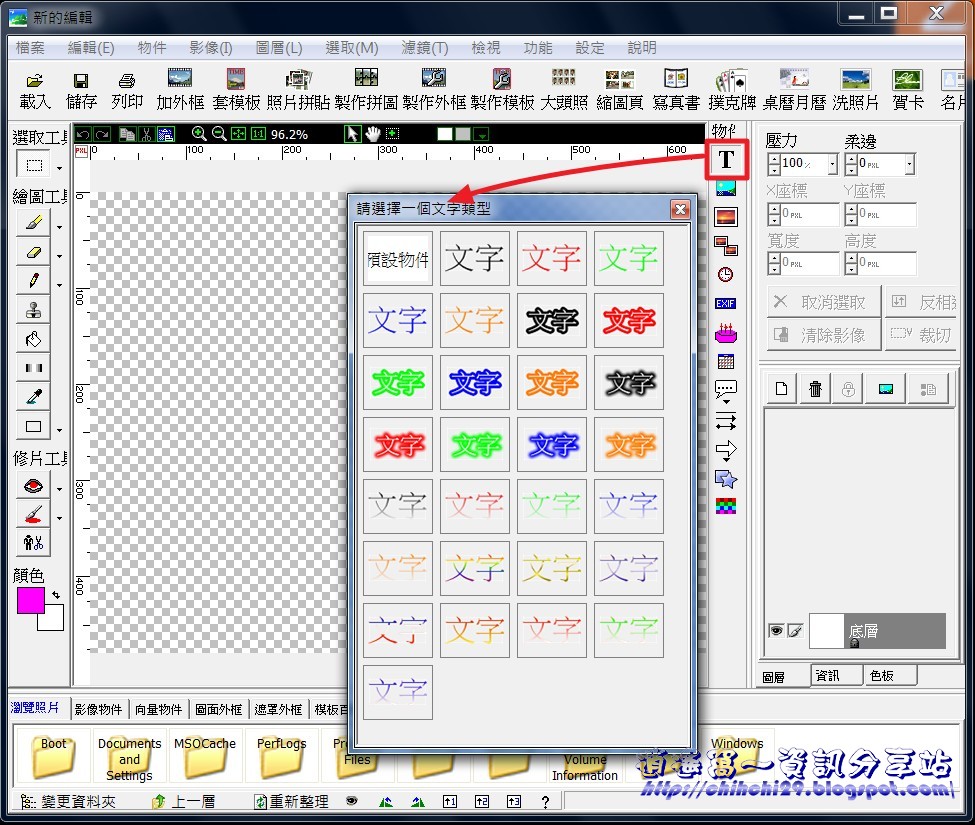This screenshot has width=975, height=825.
Task: Toggle edit brush icon of 底層 layer
Action: [795, 631]
